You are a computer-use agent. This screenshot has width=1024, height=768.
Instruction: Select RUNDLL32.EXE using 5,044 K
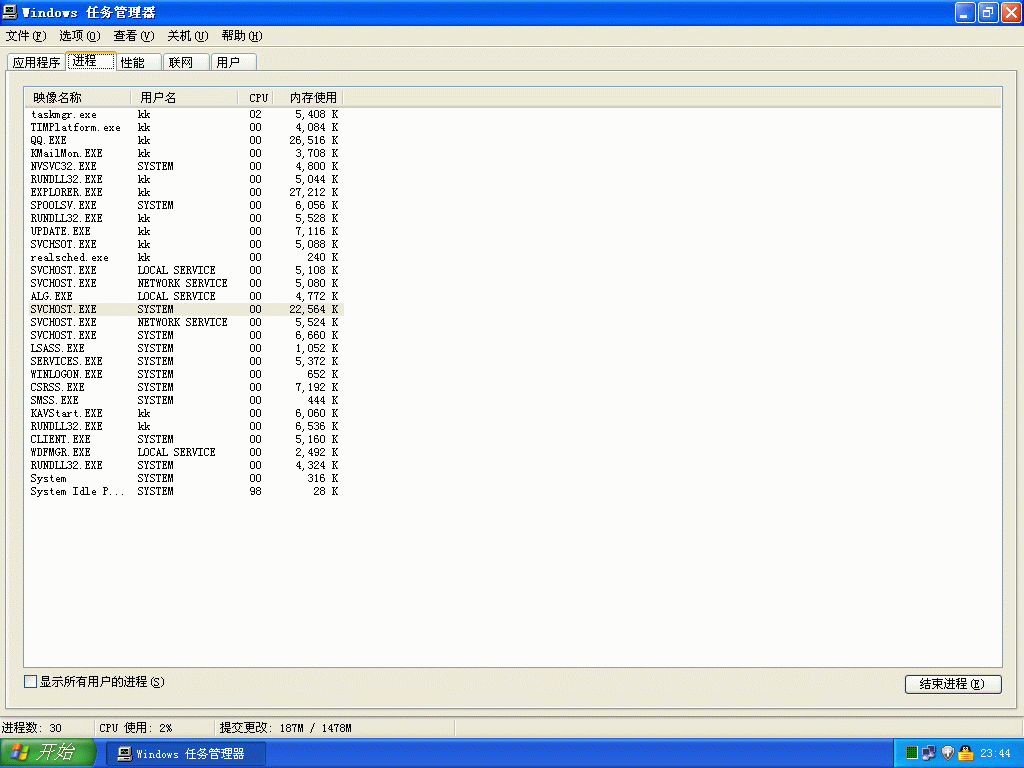tap(184, 180)
